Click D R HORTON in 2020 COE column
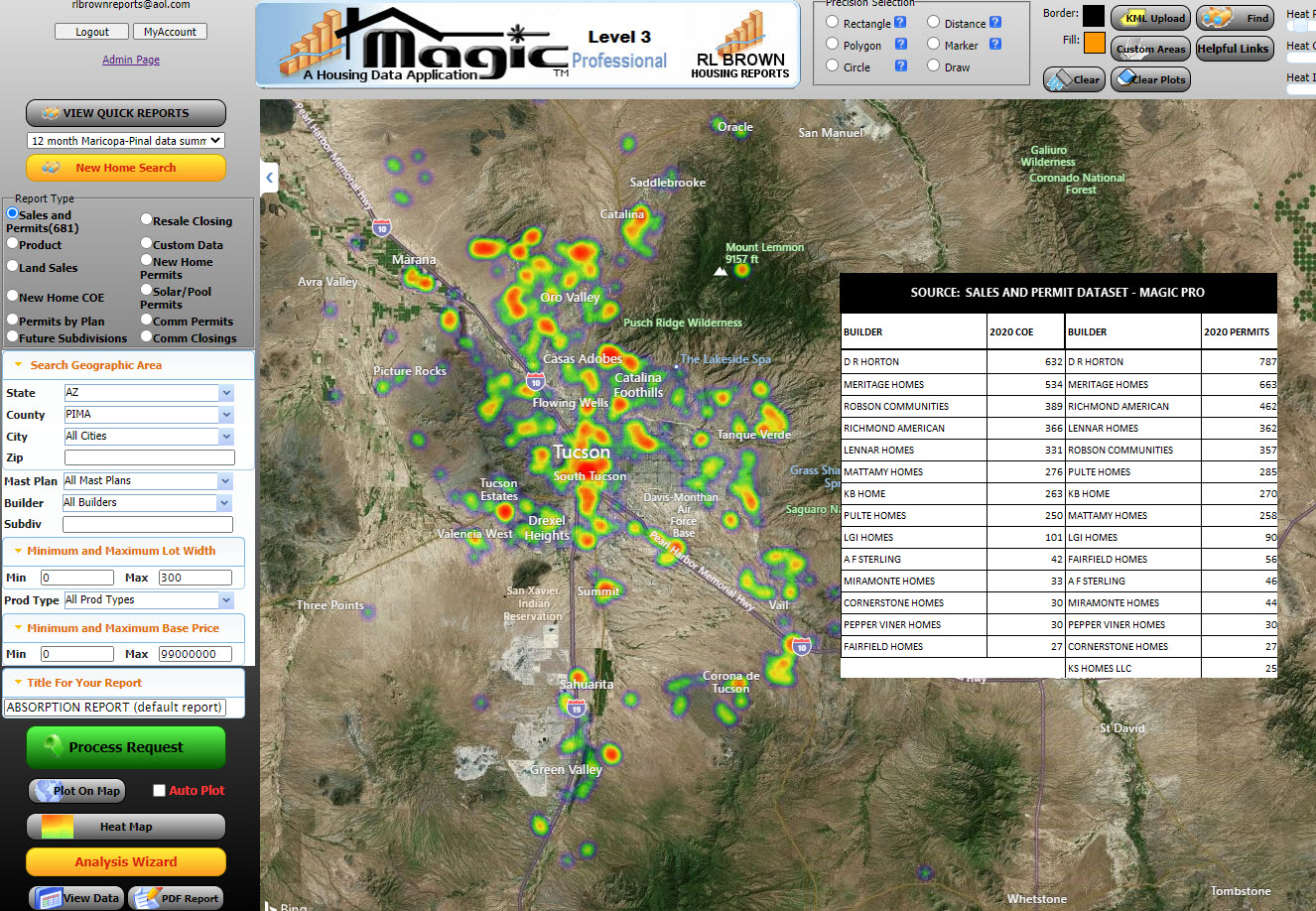The image size is (1316, 911). coord(913,362)
